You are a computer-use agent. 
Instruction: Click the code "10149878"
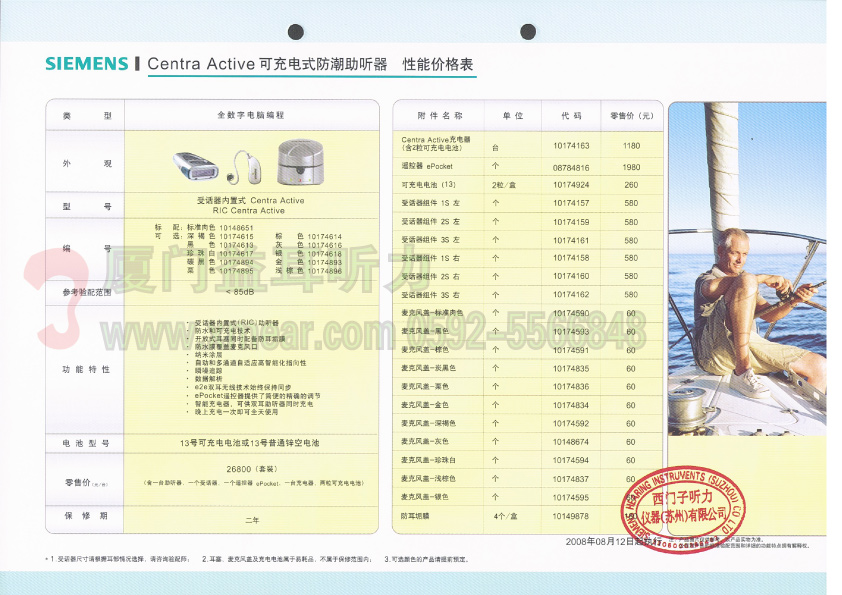pos(571,516)
